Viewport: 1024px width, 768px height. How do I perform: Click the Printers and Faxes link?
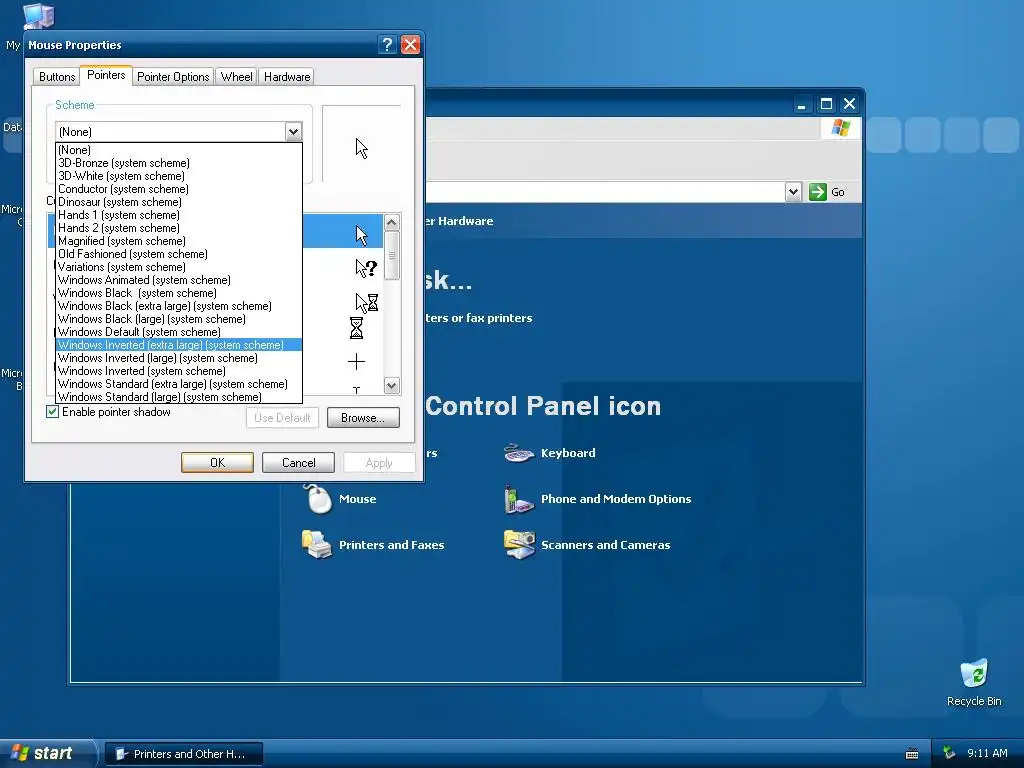(391, 545)
